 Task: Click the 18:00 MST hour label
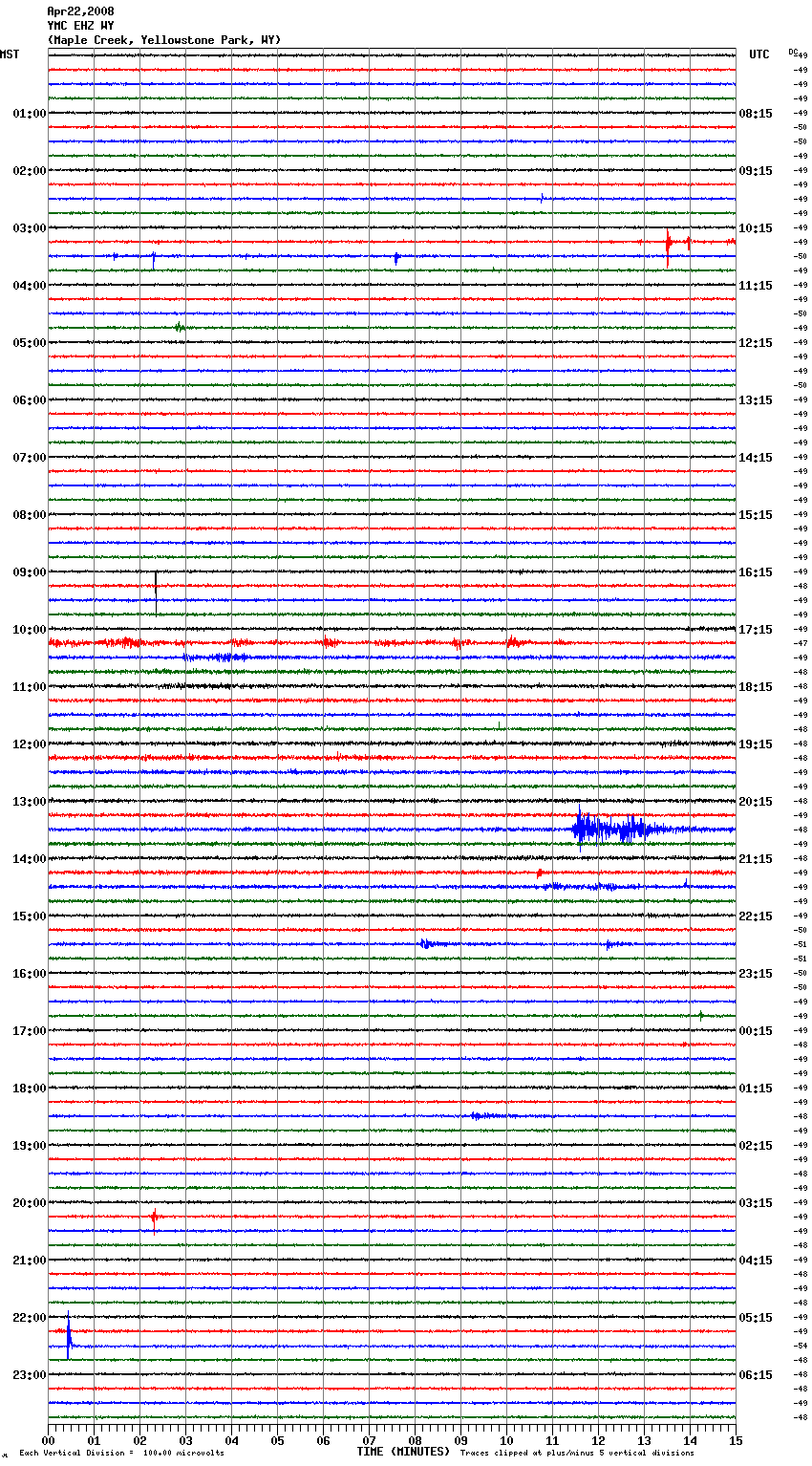coord(30,1089)
